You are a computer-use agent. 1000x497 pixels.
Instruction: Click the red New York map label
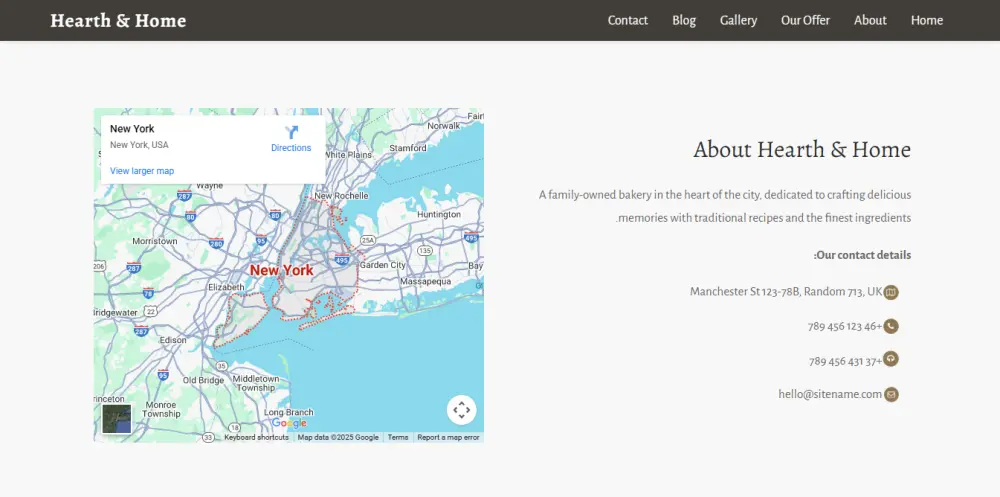281,271
